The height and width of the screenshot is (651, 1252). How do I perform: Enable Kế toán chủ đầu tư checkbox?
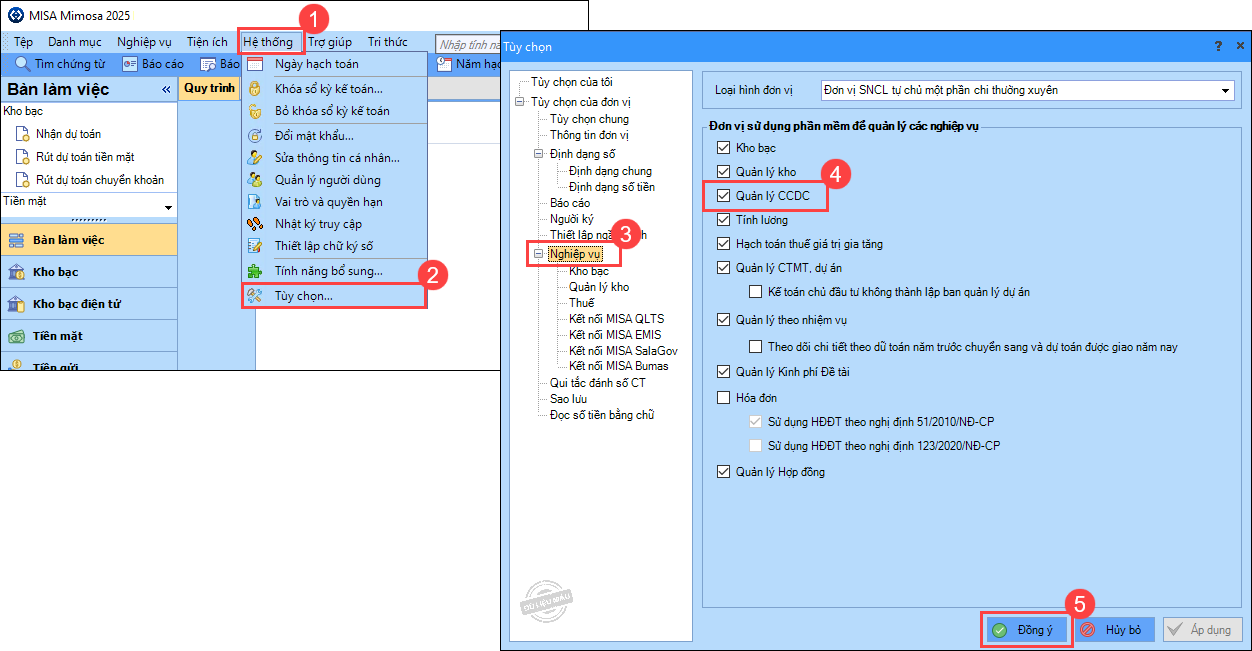coord(756,292)
